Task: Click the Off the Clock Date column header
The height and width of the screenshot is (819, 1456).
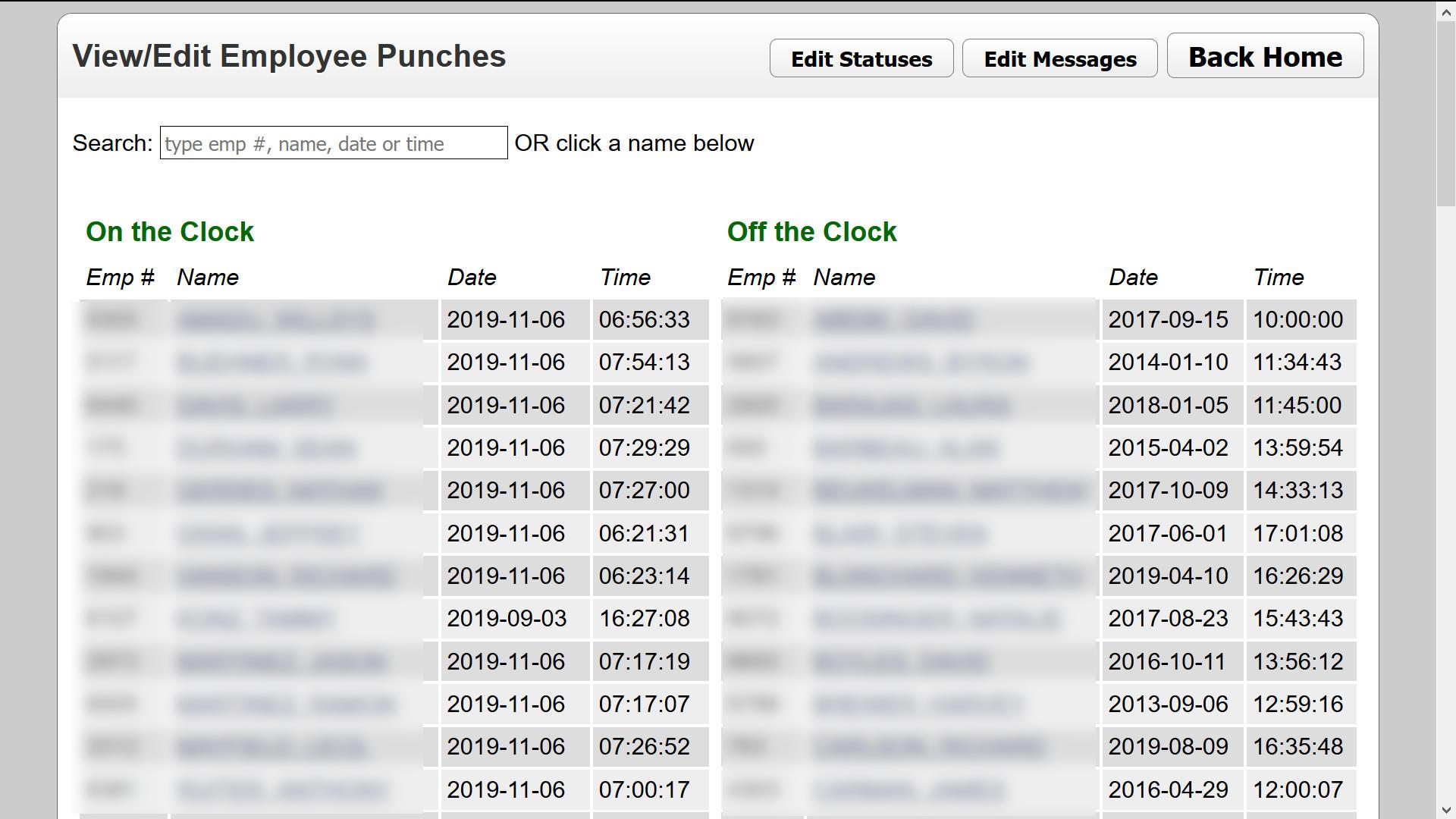Action: [x=1133, y=278]
